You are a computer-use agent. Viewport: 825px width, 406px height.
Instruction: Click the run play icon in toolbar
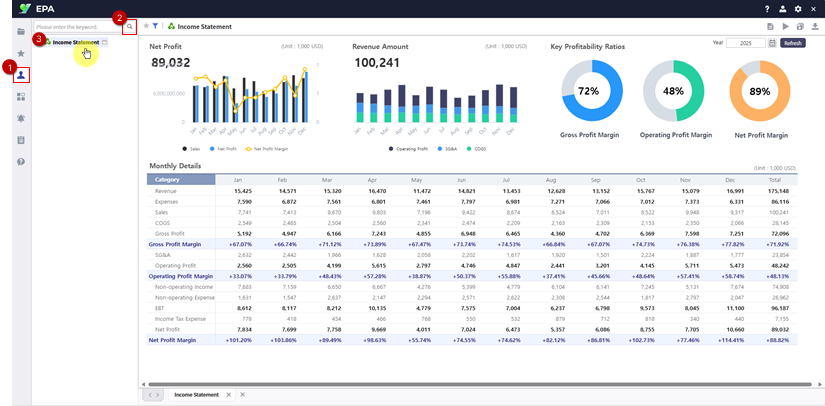tap(785, 26)
